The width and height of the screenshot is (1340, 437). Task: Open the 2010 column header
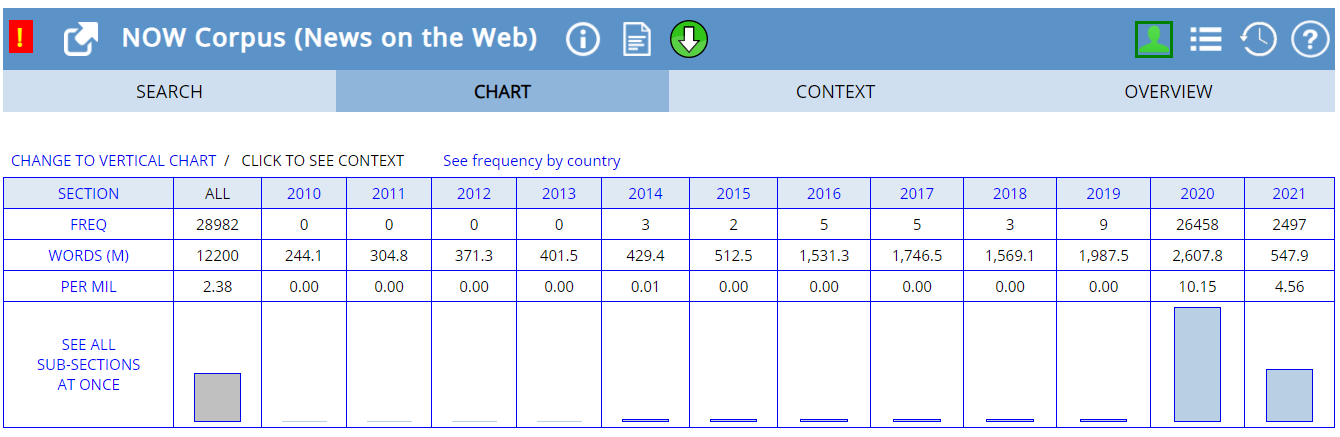tap(304, 194)
